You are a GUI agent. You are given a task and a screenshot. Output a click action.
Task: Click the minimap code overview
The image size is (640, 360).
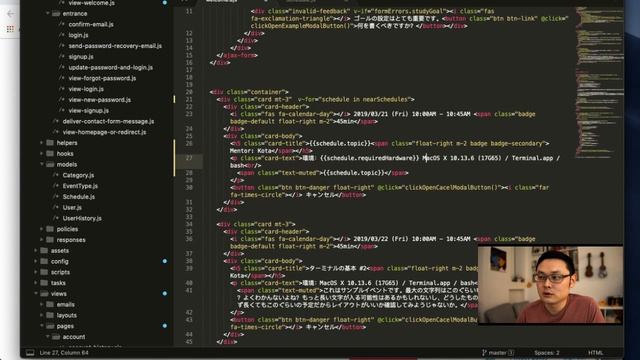click(x=599, y=82)
